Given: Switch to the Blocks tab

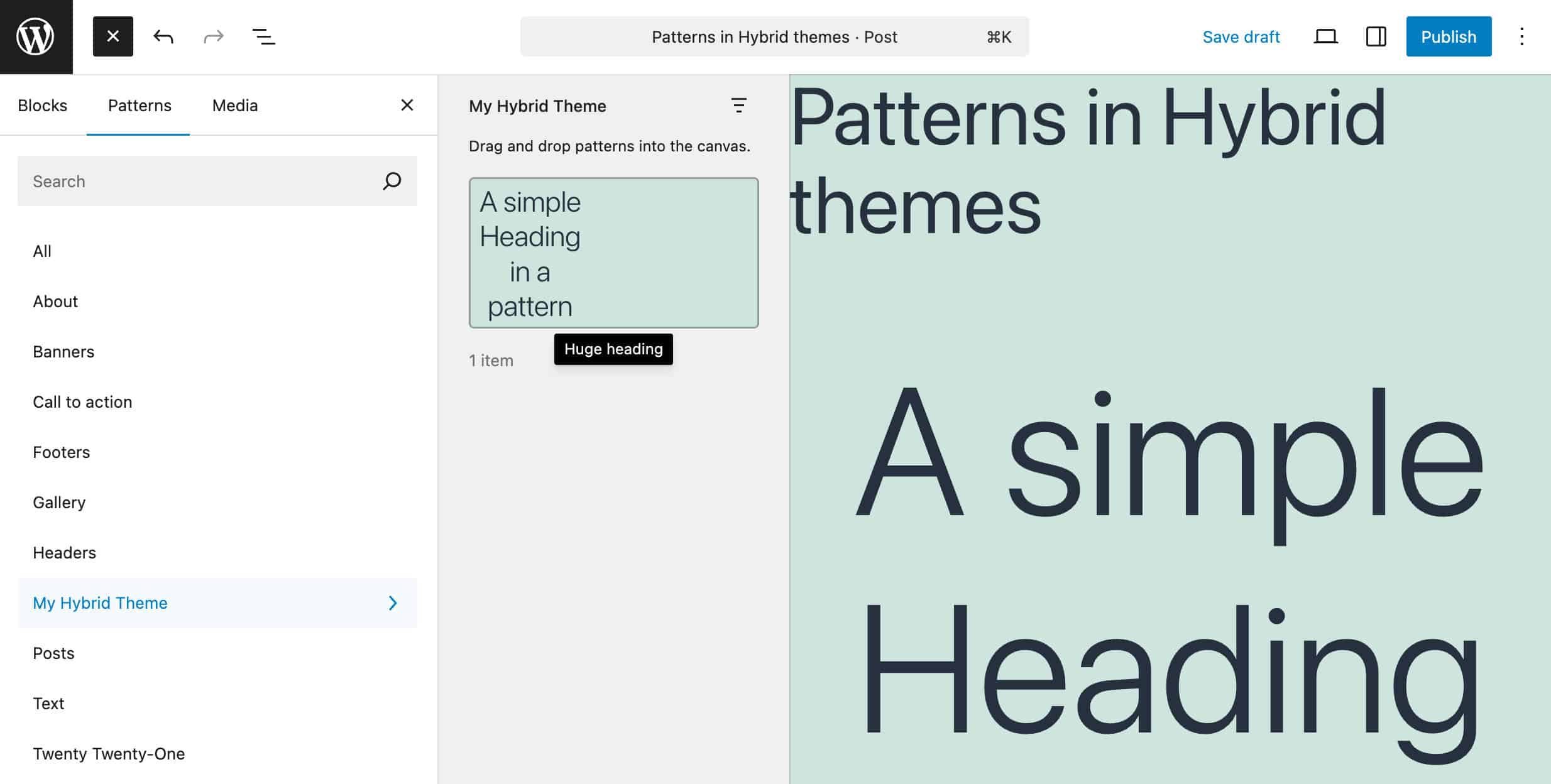Looking at the screenshot, I should click(43, 106).
